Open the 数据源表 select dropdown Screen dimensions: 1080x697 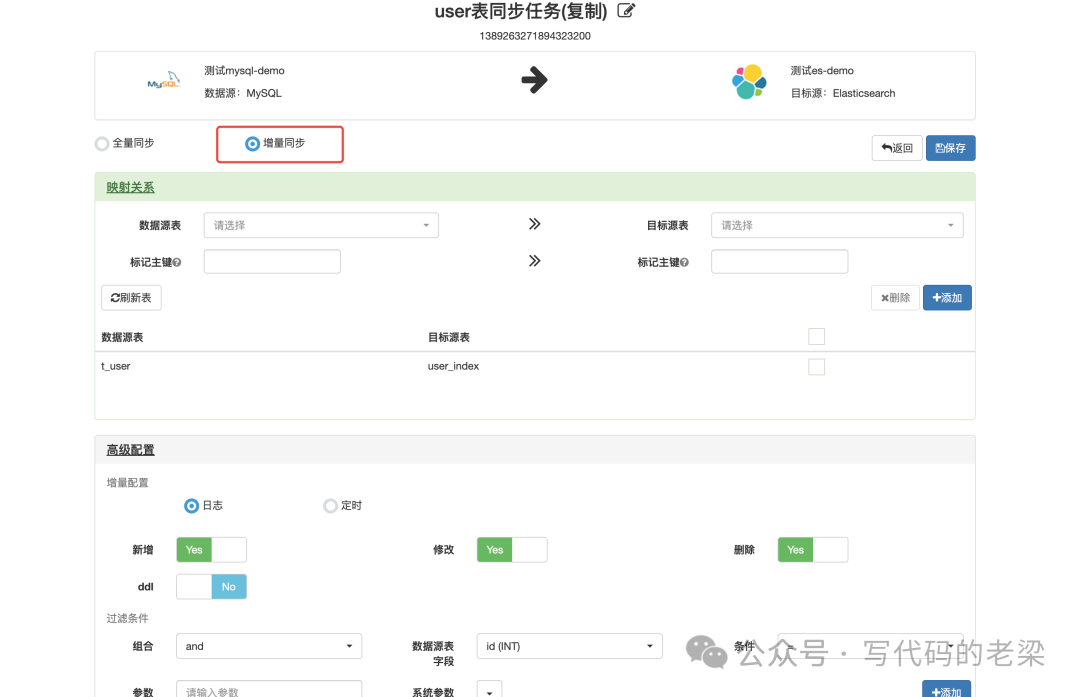tap(321, 225)
